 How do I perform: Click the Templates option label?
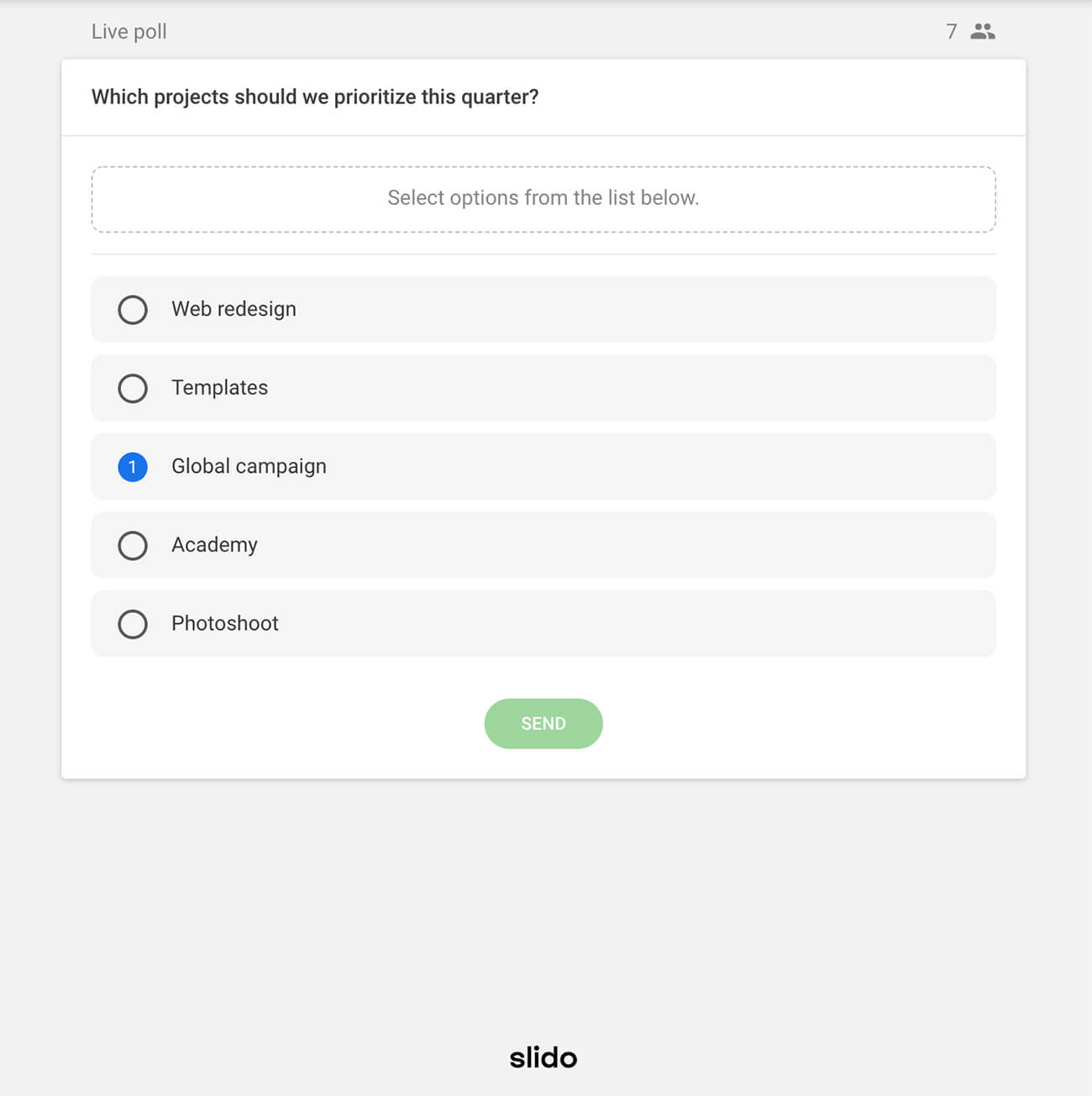(219, 387)
